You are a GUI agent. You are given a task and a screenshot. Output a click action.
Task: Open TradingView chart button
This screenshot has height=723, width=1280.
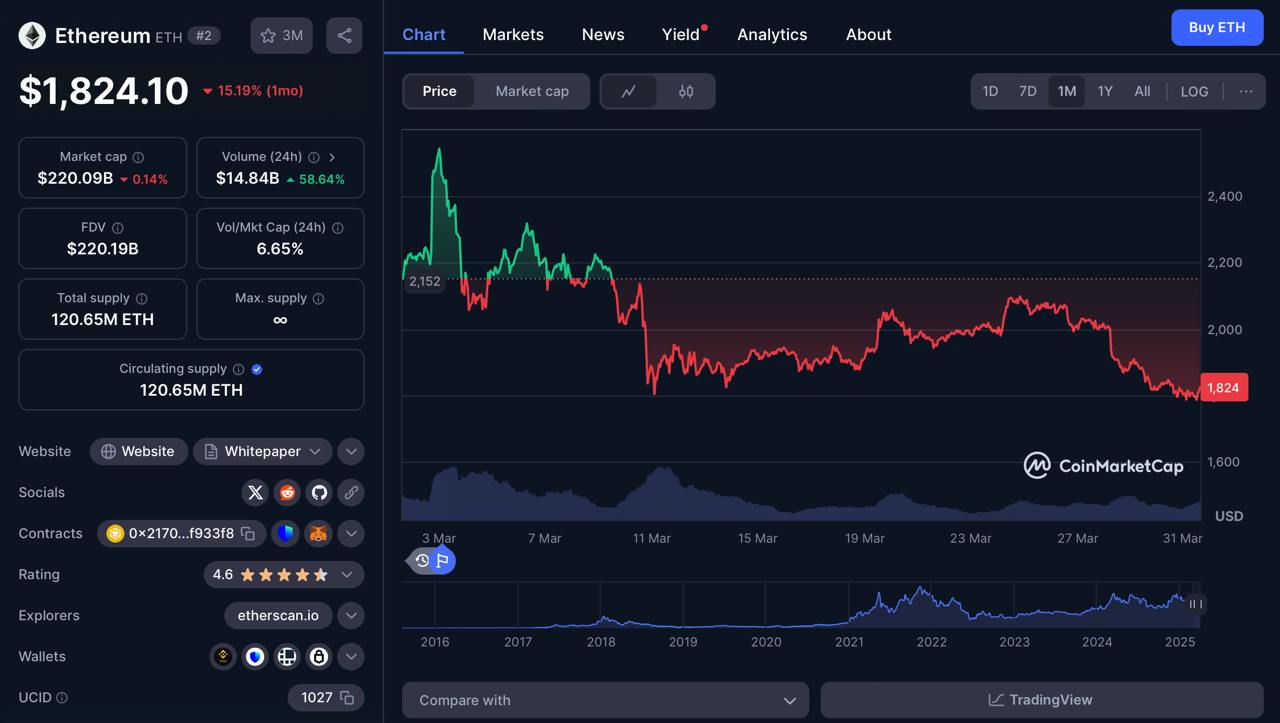(1042, 700)
